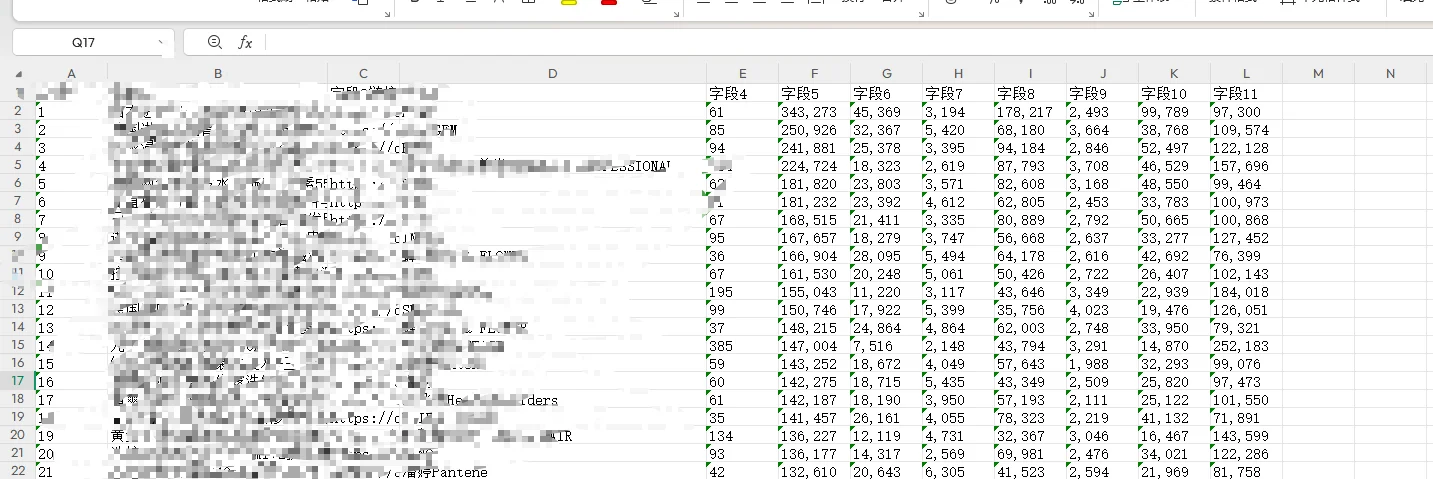
Task: Select column N header
Action: 1390,74
